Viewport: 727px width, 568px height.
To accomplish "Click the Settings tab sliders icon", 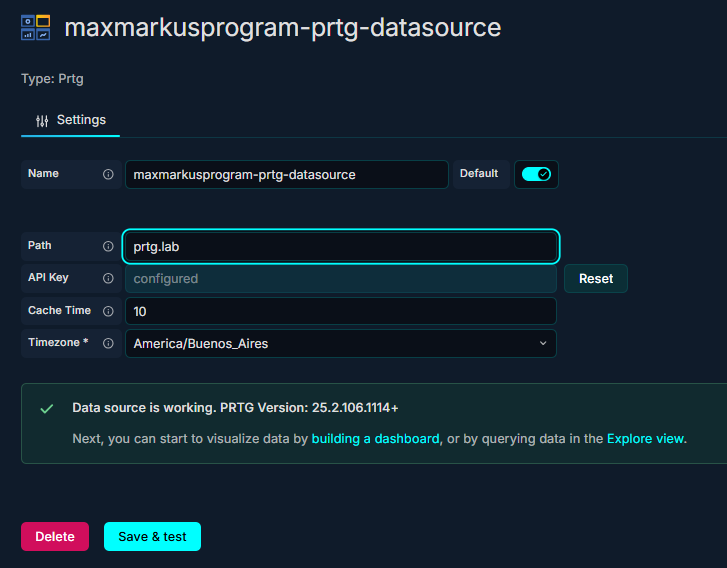I will click(42, 121).
